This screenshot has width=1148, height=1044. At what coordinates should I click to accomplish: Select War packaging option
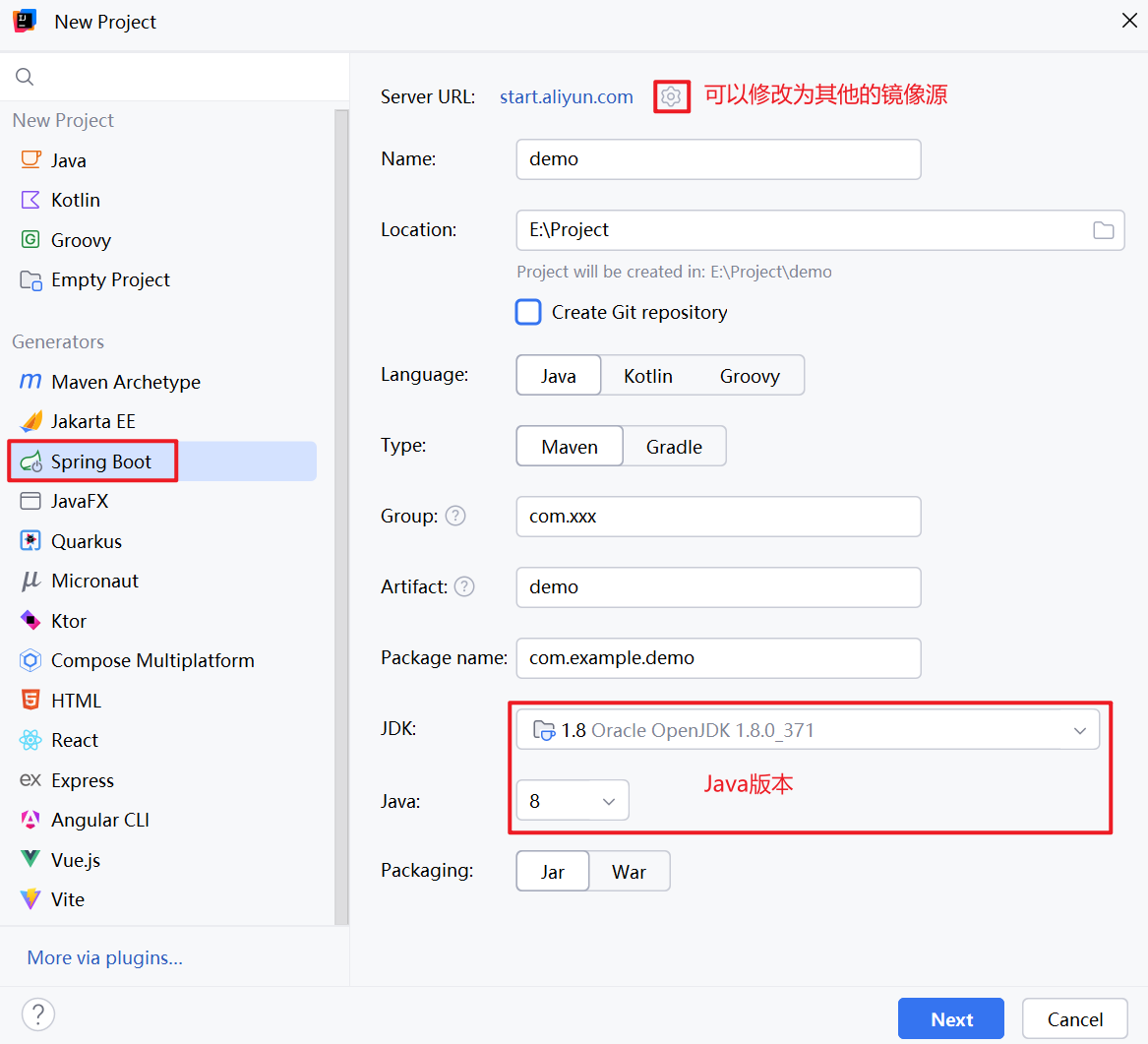pos(630,871)
